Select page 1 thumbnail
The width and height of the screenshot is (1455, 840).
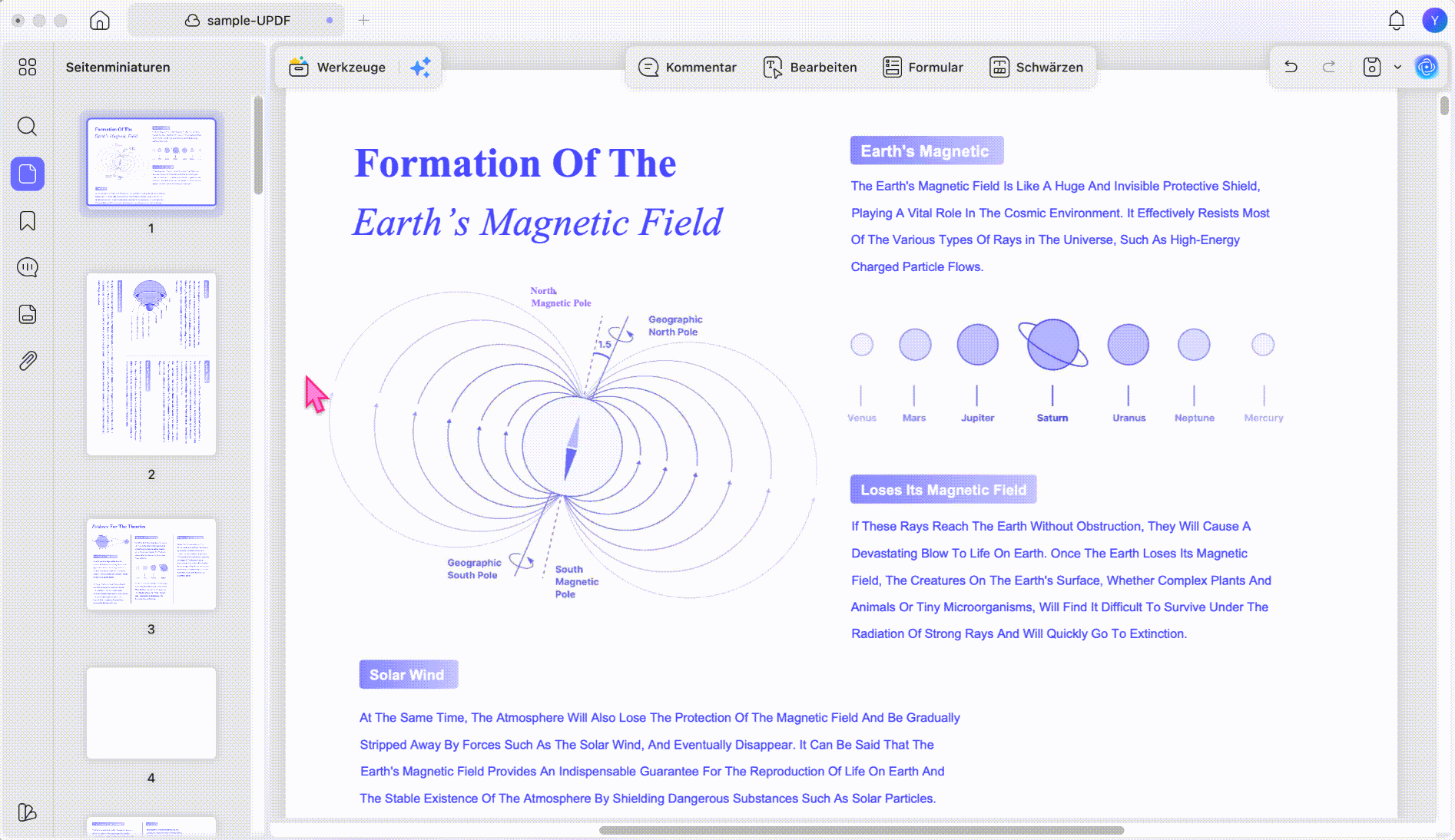[151, 162]
